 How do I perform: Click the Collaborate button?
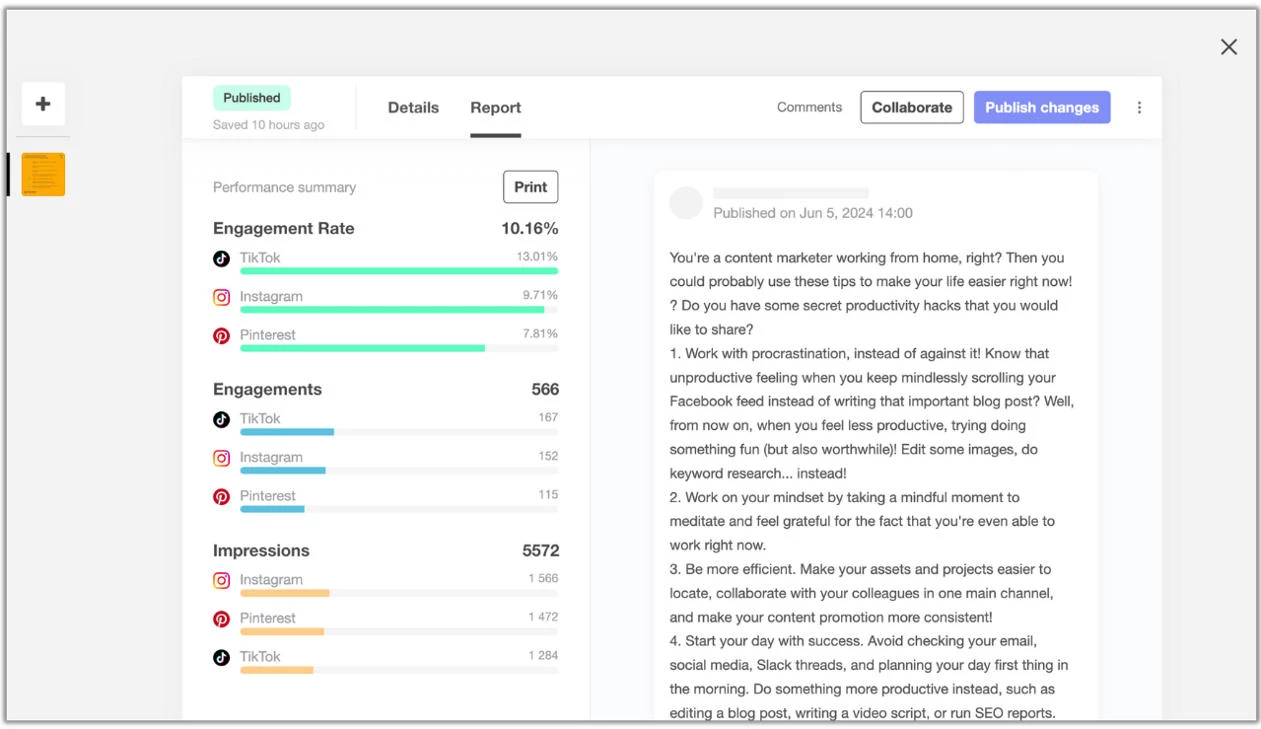coord(912,107)
